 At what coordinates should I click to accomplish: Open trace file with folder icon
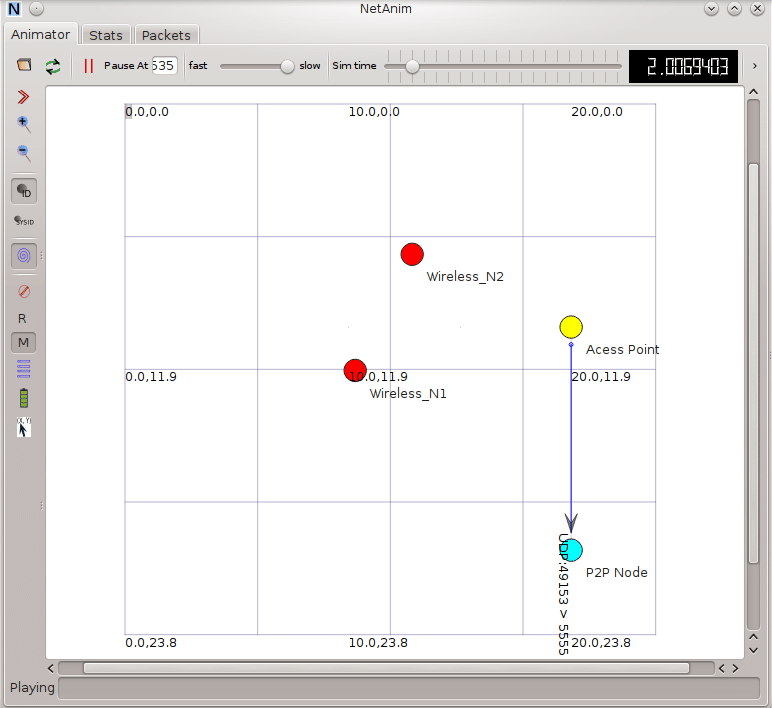click(24, 66)
